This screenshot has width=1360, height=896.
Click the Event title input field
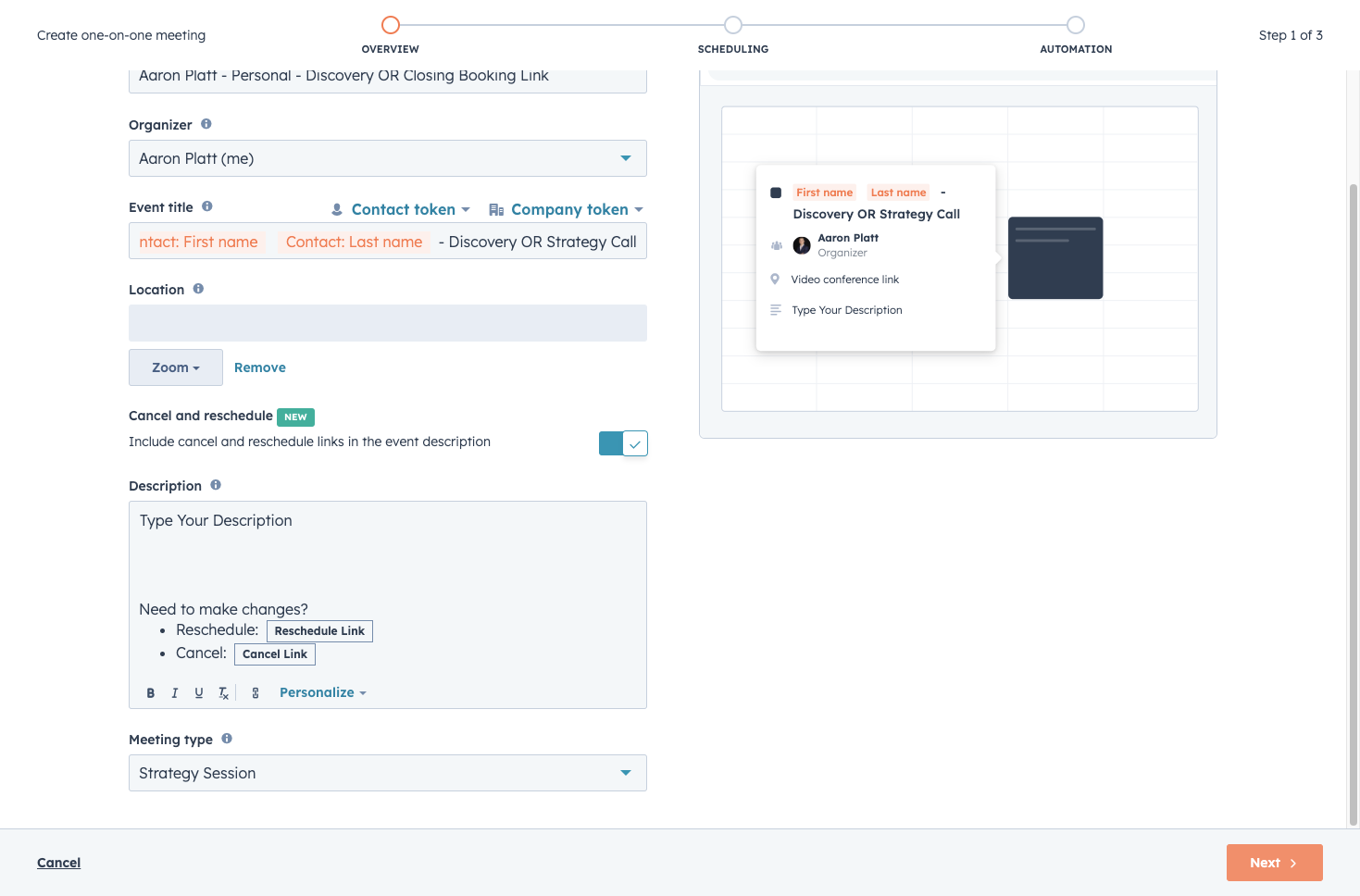(x=388, y=241)
